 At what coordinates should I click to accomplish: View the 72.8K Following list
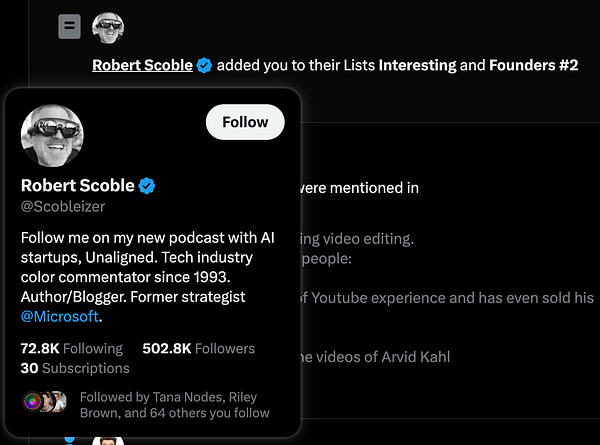click(x=71, y=349)
